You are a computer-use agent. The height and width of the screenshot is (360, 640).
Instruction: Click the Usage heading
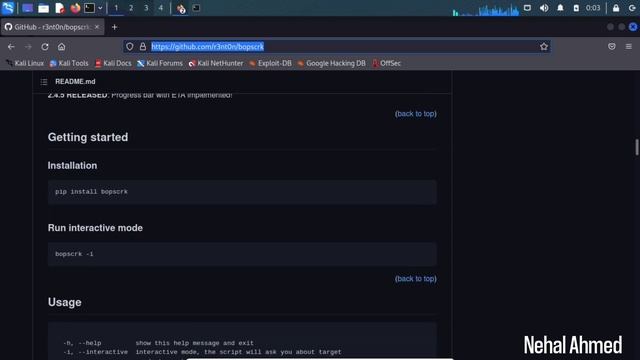coord(64,302)
